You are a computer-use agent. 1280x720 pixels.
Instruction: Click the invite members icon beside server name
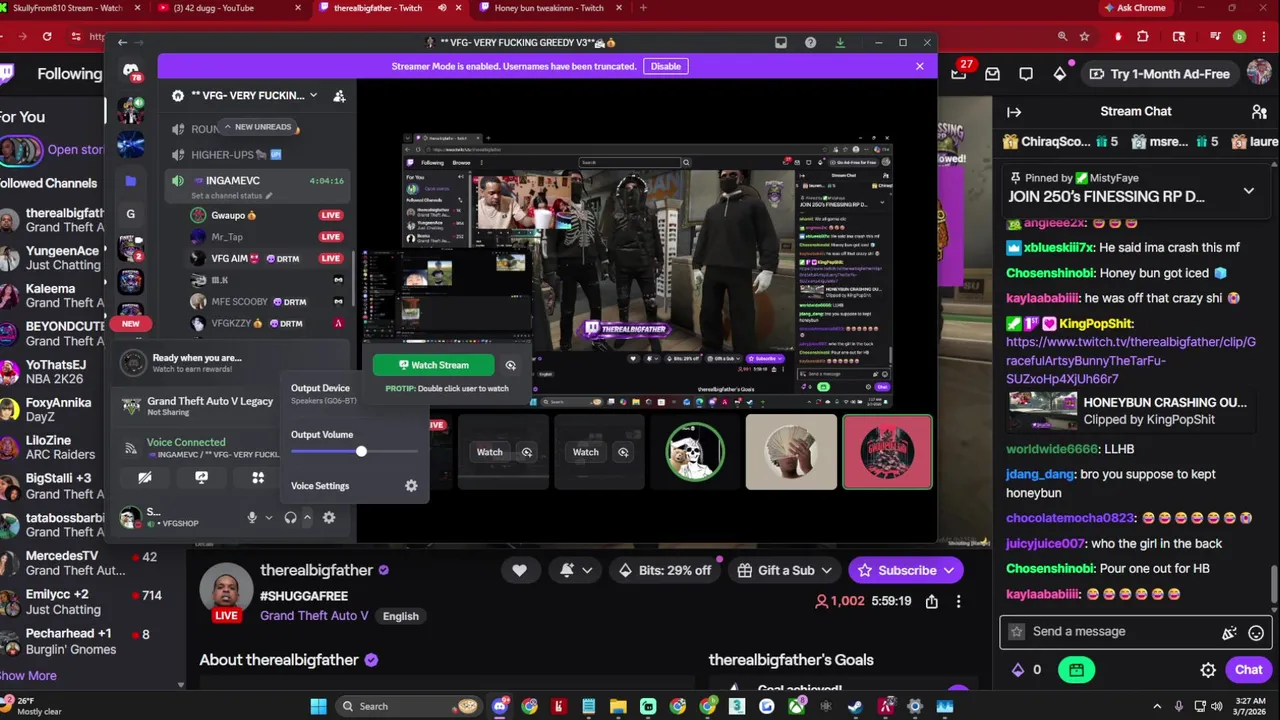click(339, 96)
